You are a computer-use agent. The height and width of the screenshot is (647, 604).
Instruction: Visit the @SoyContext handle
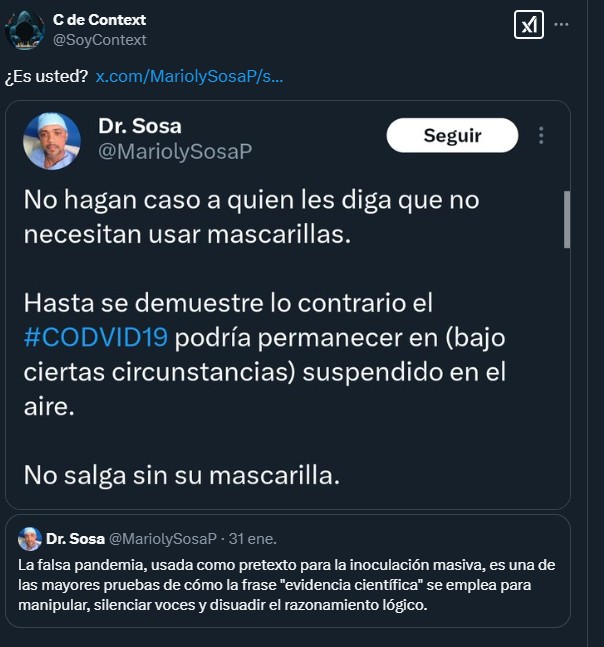click(99, 40)
